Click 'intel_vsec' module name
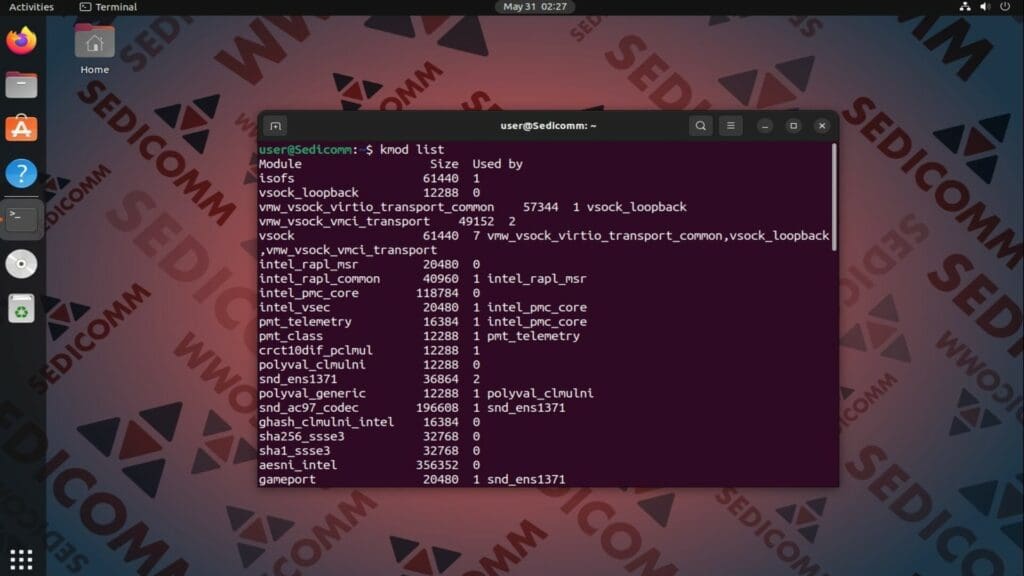 click(x=294, y=308)
